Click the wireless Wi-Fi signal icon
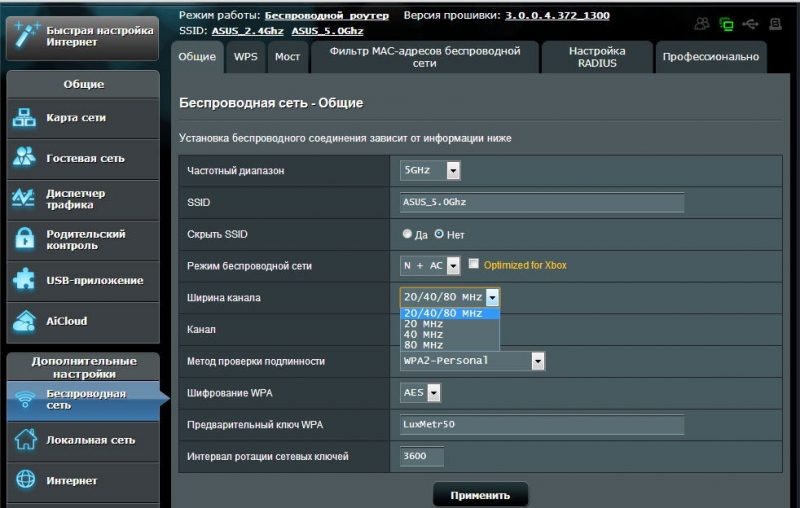The image size is (800, 508). 24,399
